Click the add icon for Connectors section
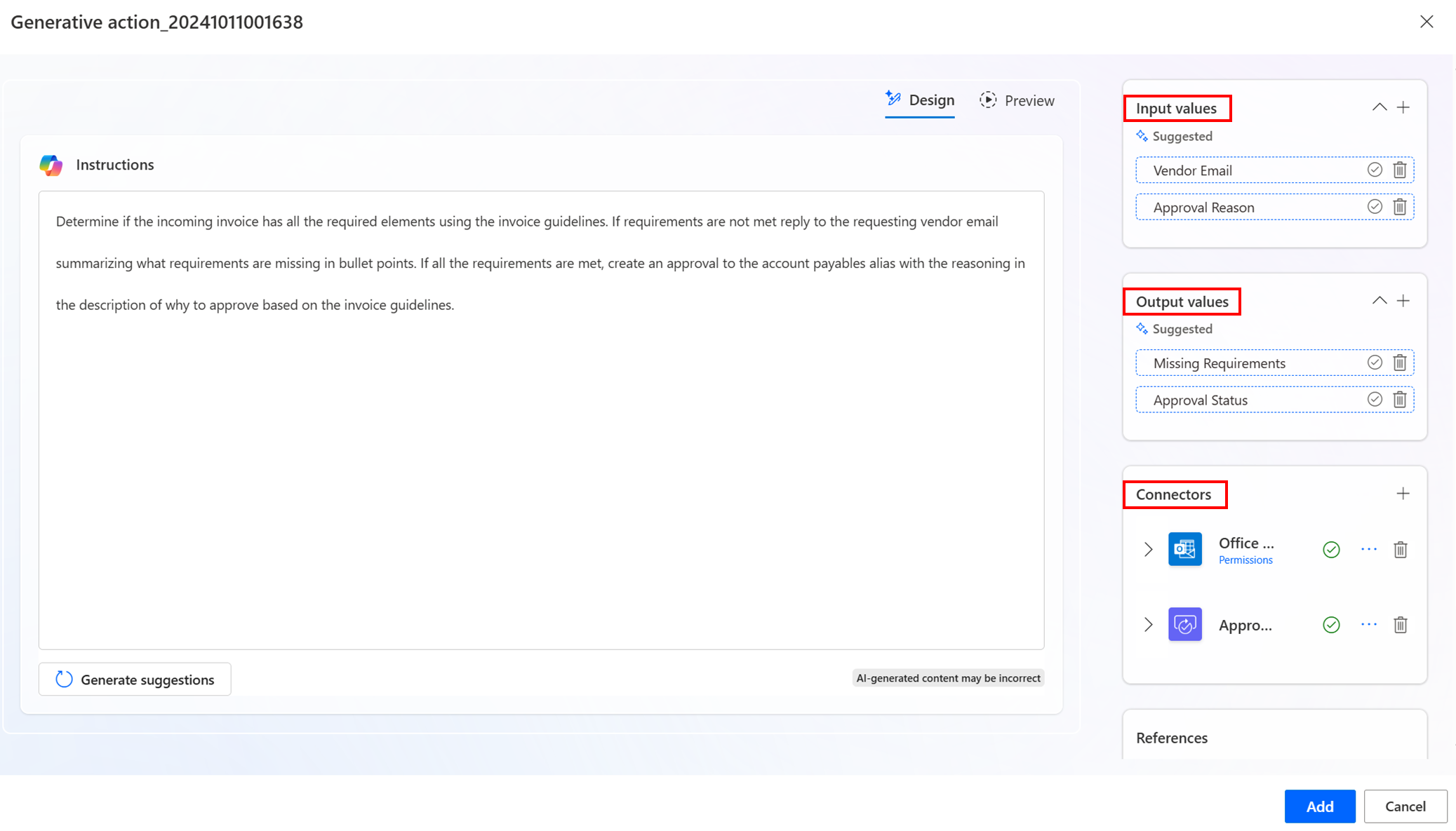The image size is (1456, 831). coord(1402,494)
